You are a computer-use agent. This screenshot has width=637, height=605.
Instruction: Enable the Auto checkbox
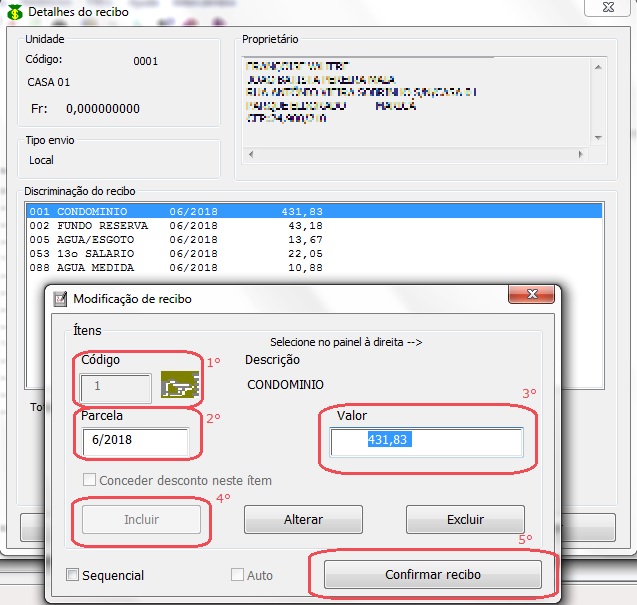[238, 575]
